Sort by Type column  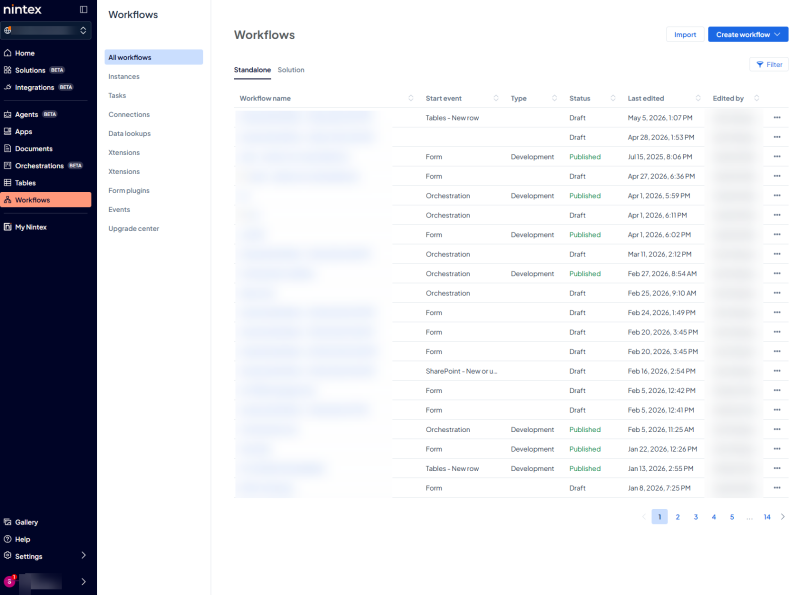(x=555, y=98)
